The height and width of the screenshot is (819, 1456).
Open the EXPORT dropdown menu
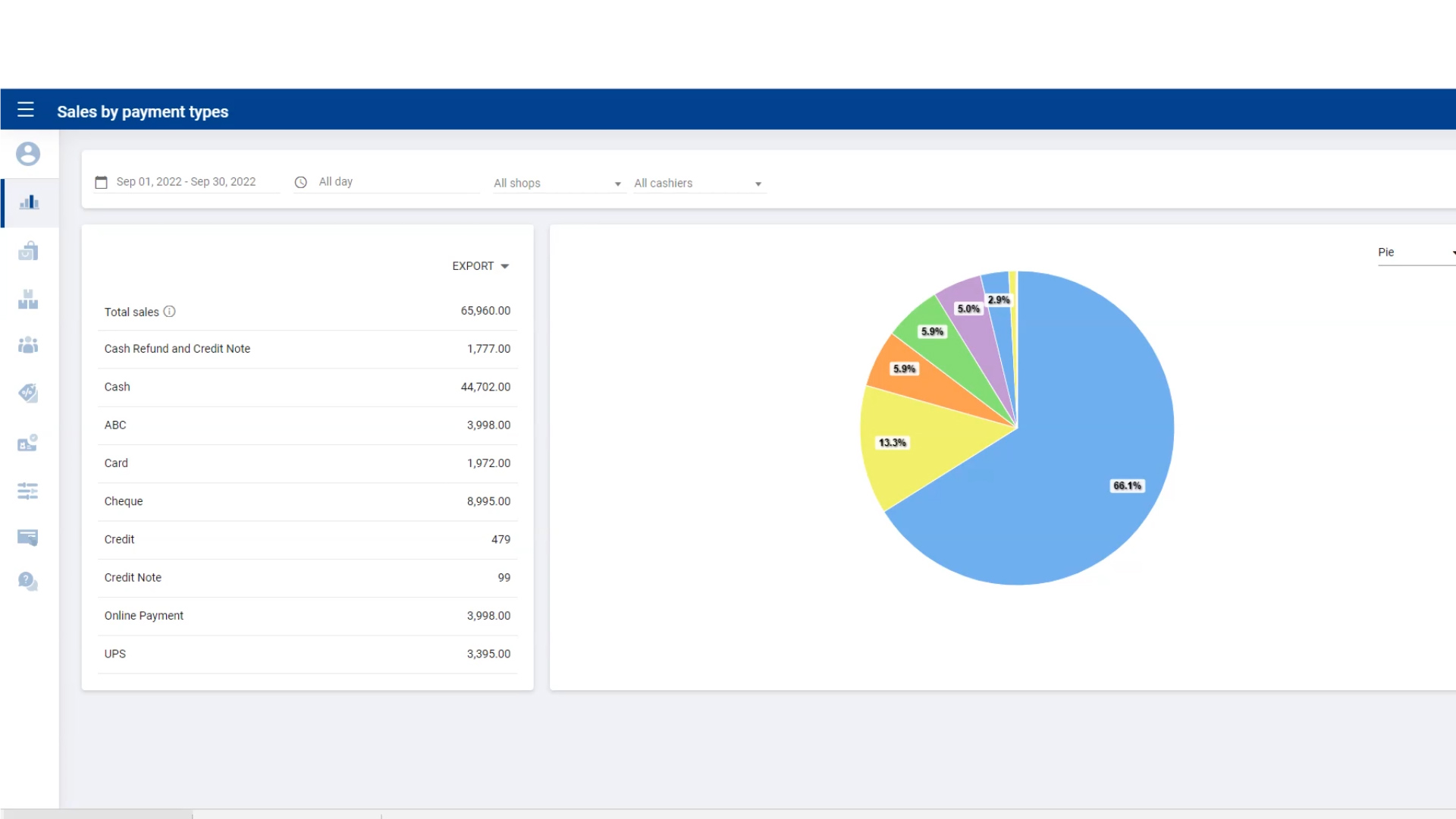point(480,266)
